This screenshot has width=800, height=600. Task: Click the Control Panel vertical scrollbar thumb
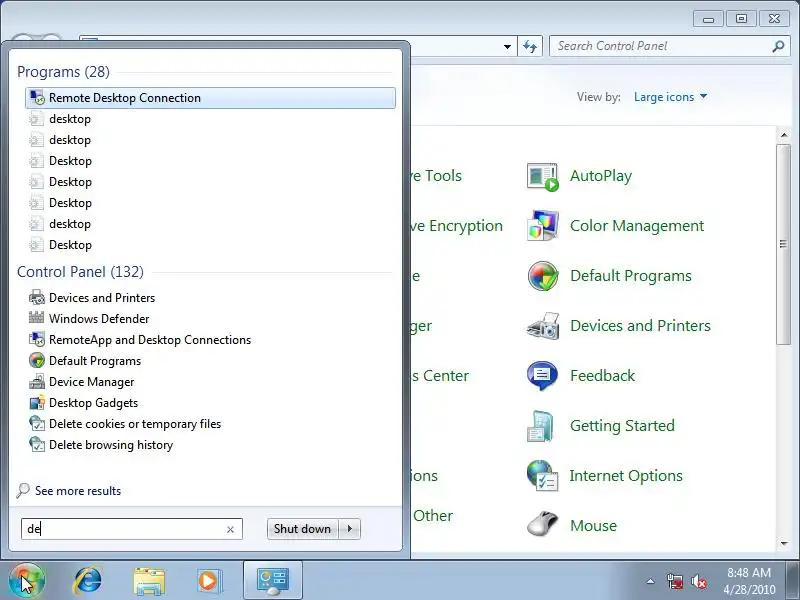[784, 244]
